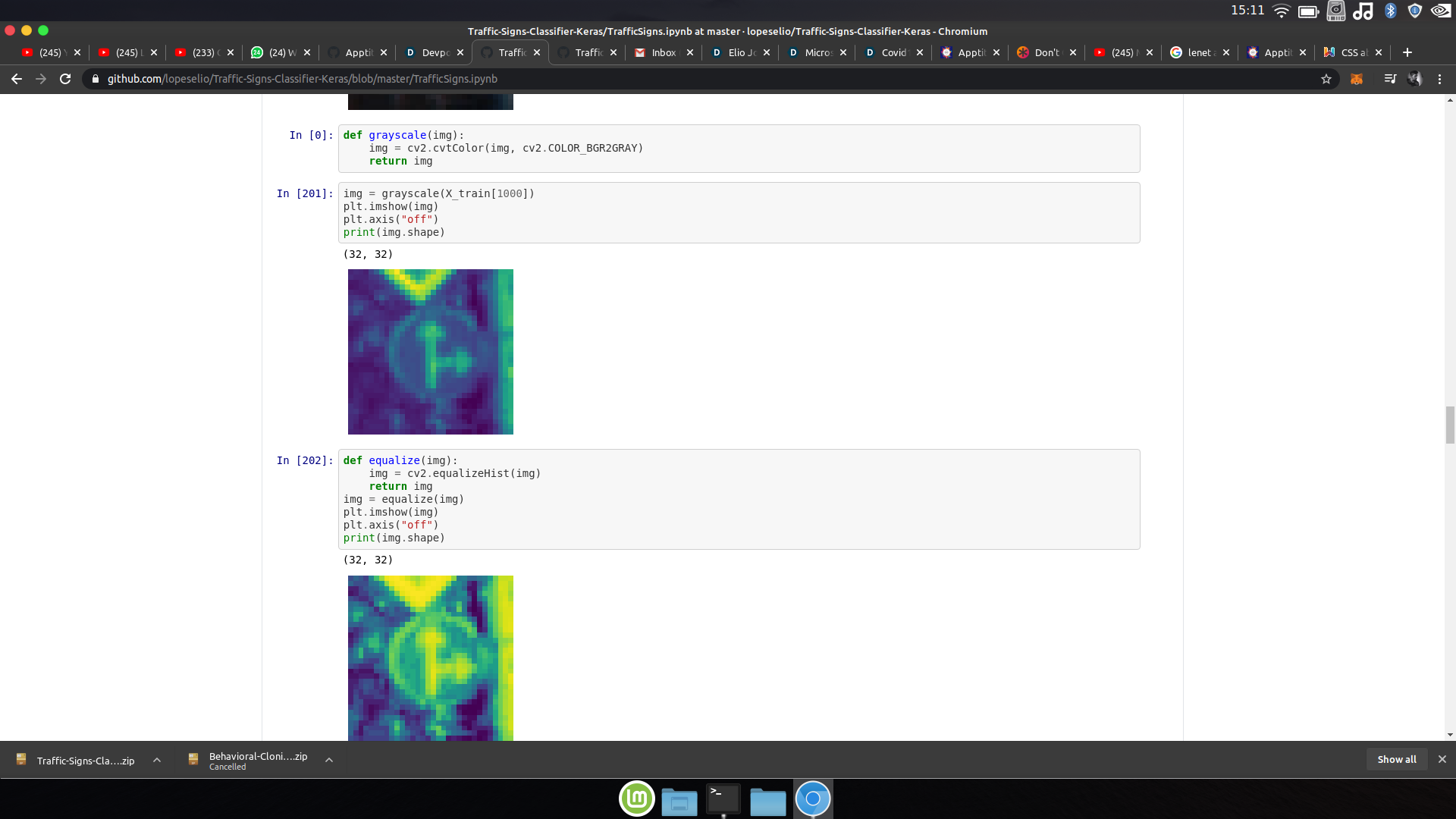Click the browser back arrow

tap(17, 79)
